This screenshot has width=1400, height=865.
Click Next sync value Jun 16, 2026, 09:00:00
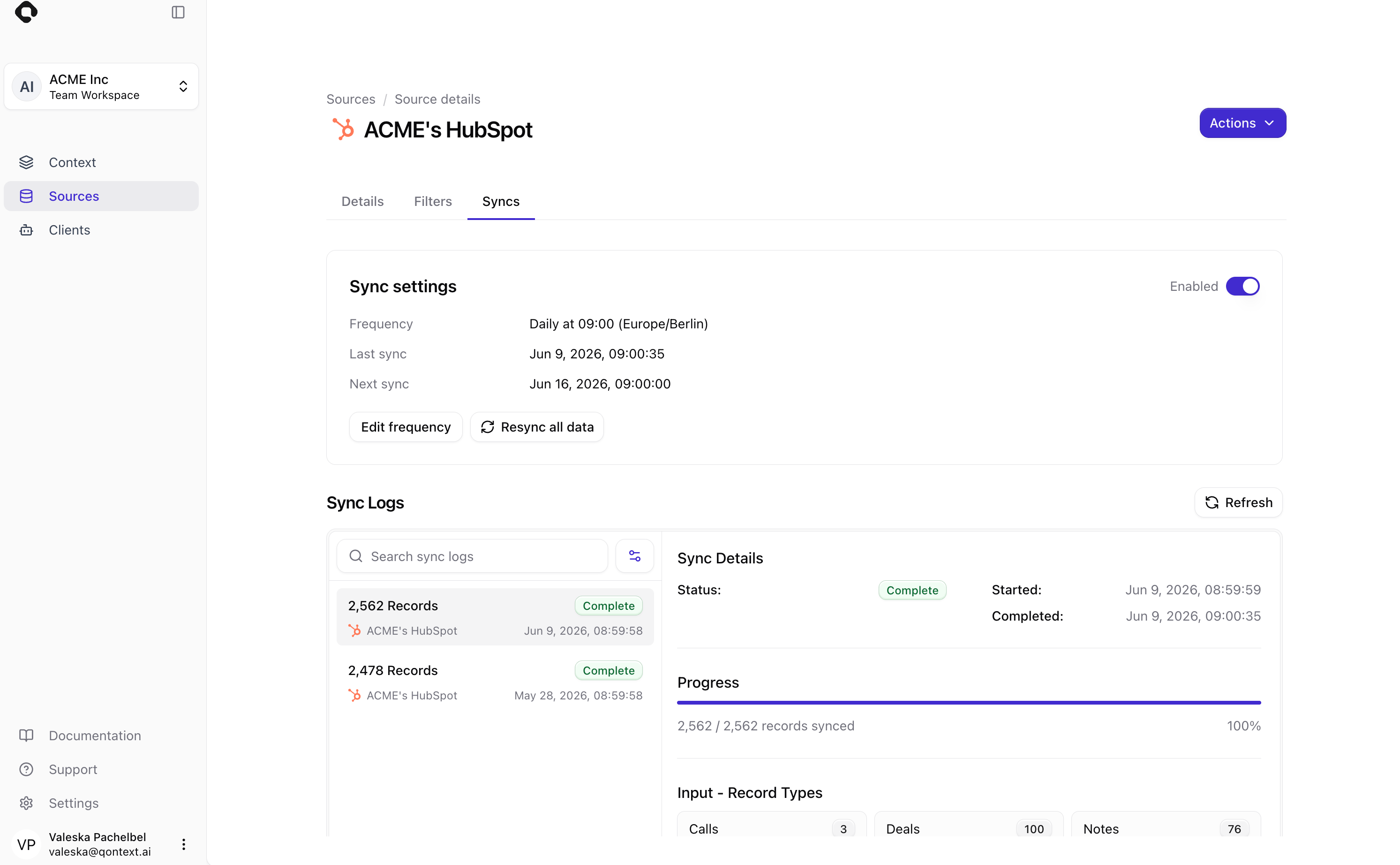(600, 384)
